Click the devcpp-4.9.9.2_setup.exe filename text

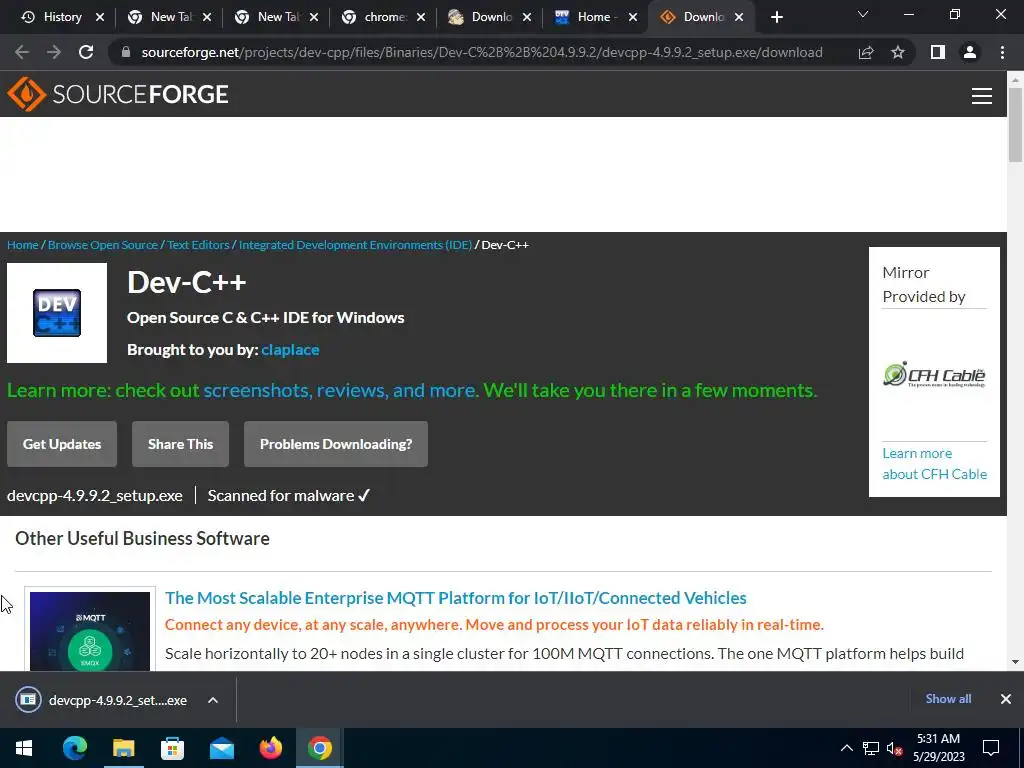coord(95,496)
